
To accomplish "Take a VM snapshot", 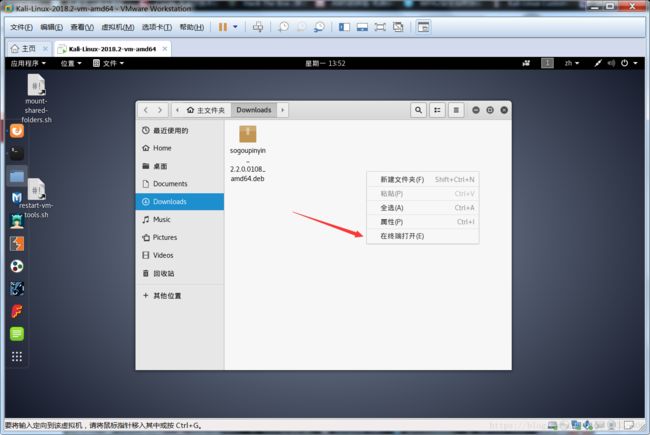I will (284, 27).
